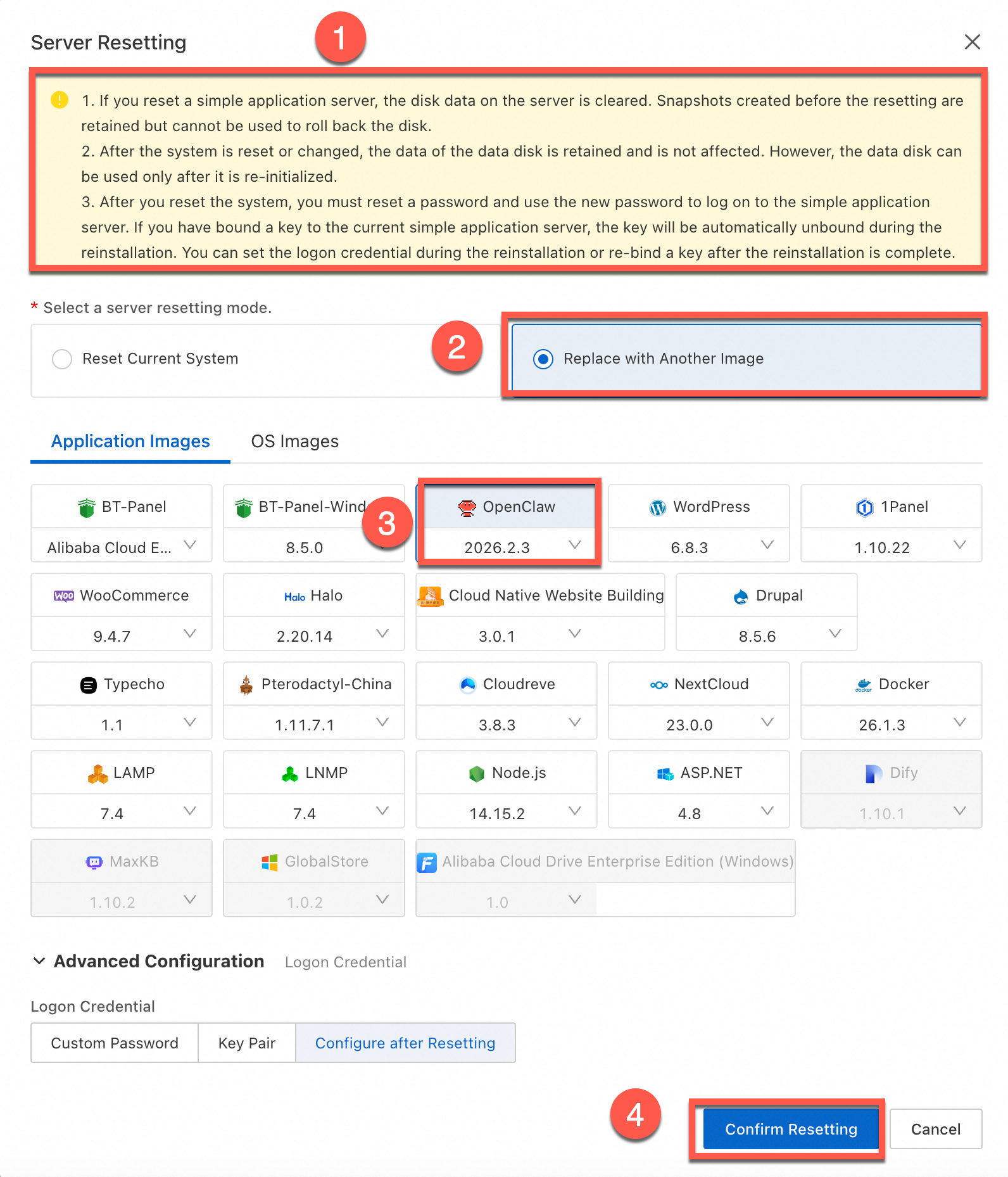This screenshot has width=1008, height=1177.
Task: Select Custom Password credential option
Action: (x=115, y=1043)
